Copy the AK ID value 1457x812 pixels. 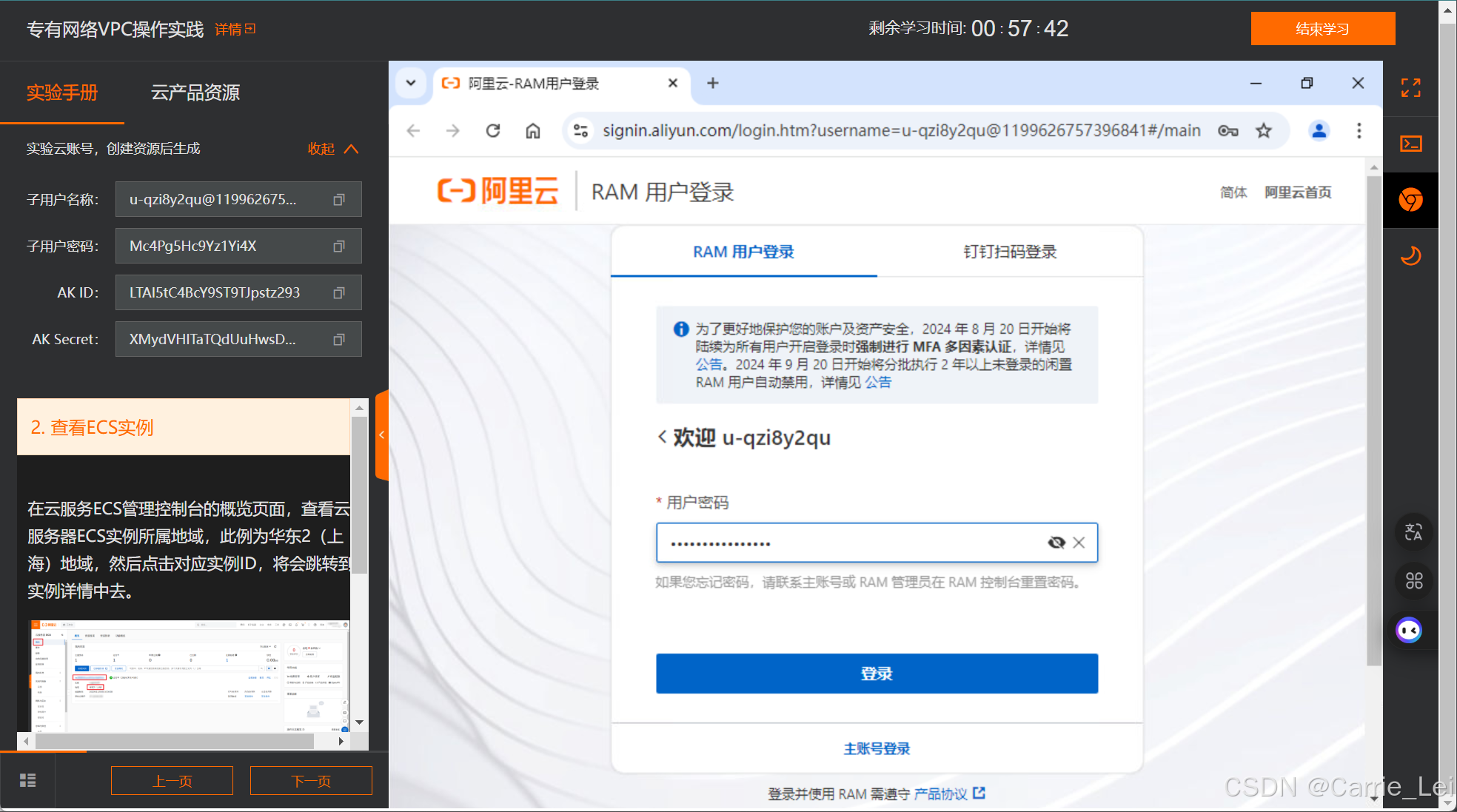[x=339, y=293]
